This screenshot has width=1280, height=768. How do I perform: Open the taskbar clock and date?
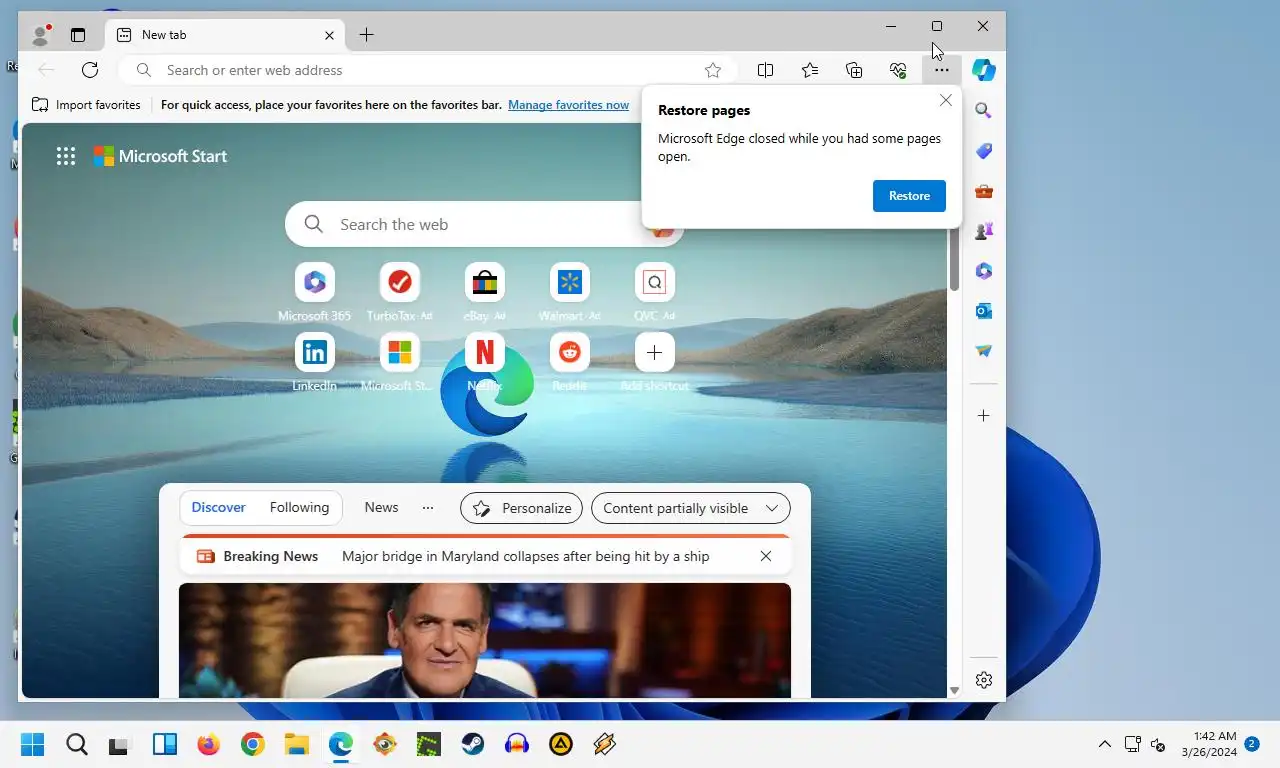pyautogui.click(x=1209, y=744)
